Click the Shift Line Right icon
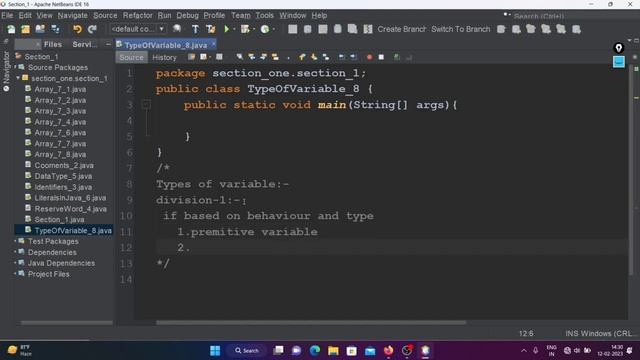This screenshot has width=640, height=360. click(x=353, y=57)
